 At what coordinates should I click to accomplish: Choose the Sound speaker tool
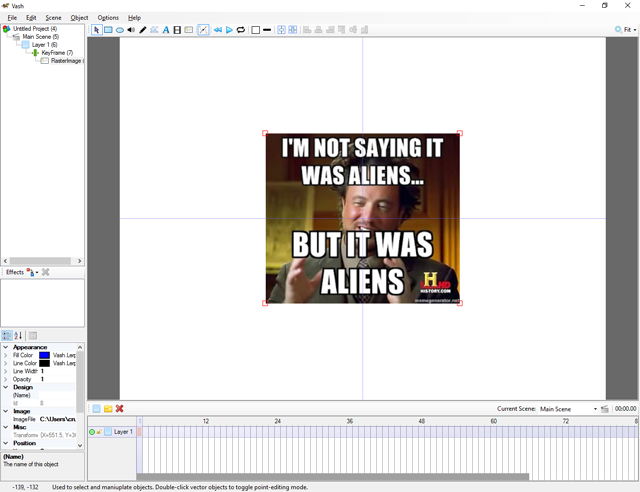tap(131, 30)
